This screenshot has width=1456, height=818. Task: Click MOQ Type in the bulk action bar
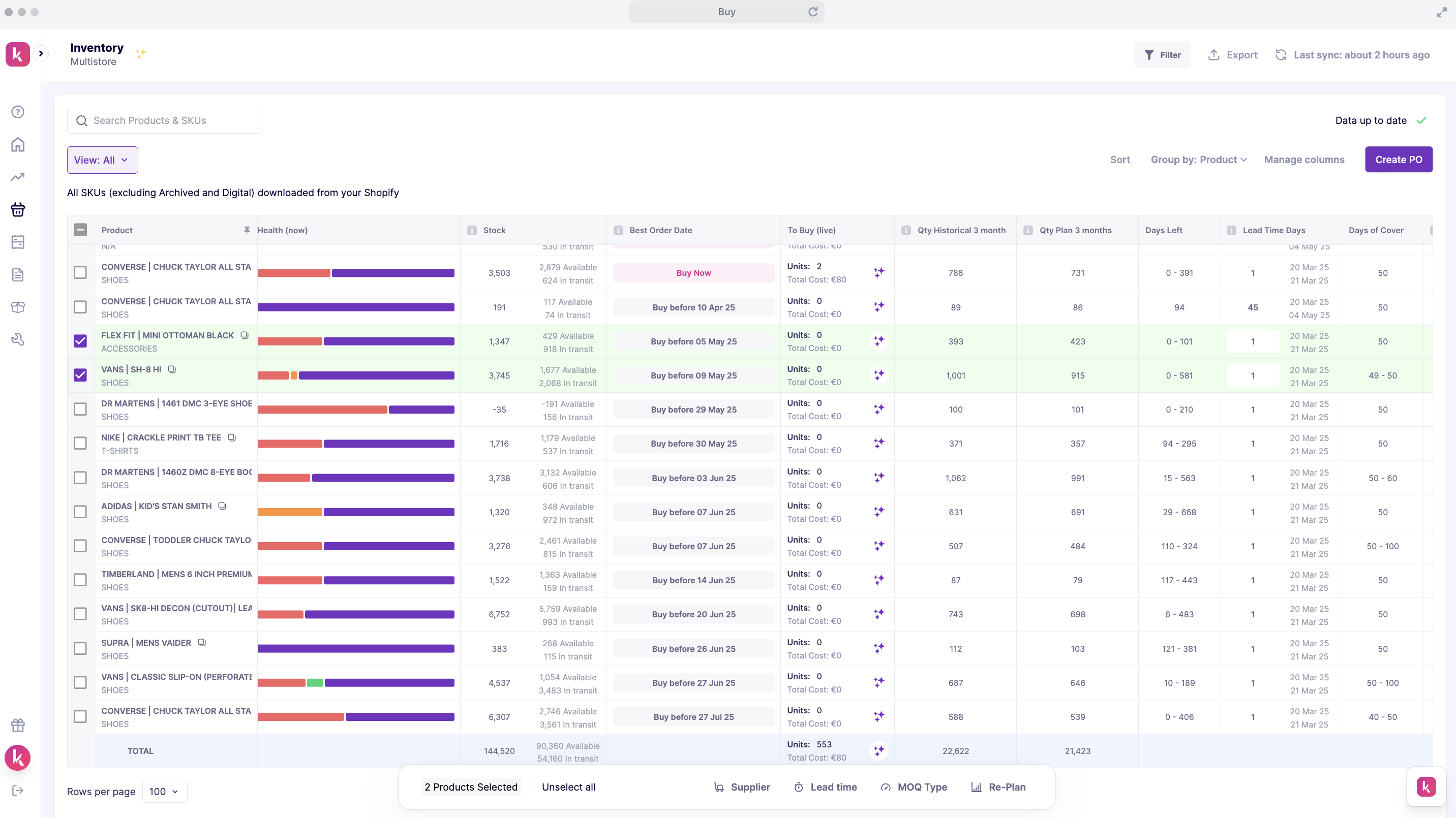[x=914, y=787]
